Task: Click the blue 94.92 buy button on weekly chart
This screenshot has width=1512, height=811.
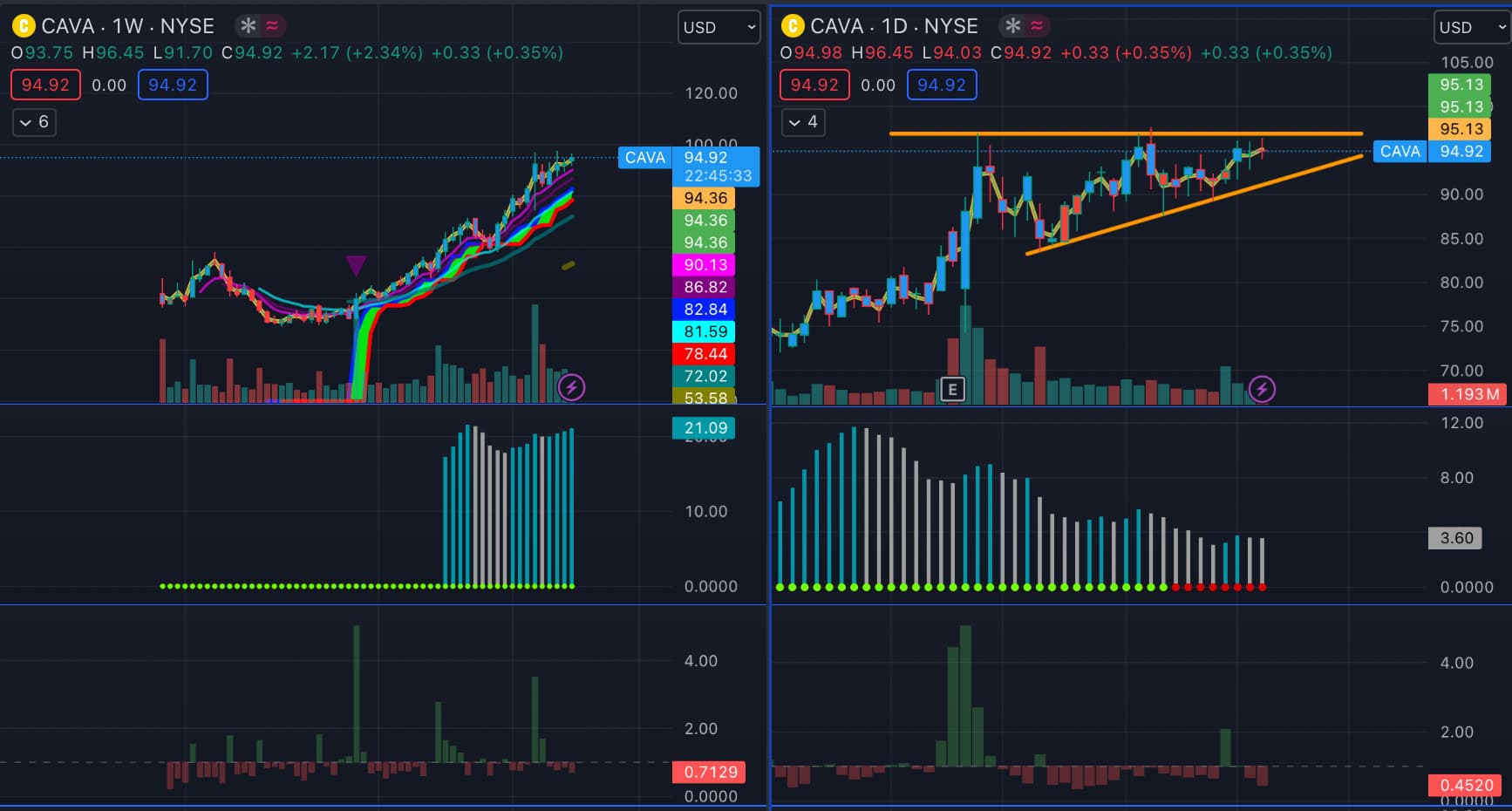Action: (173, 85)
